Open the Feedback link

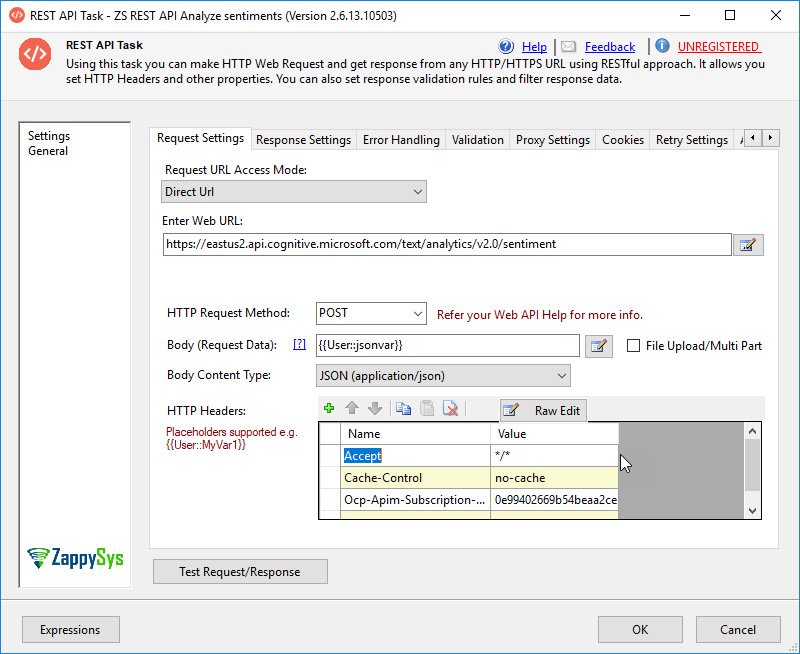(x=610, y=47)
